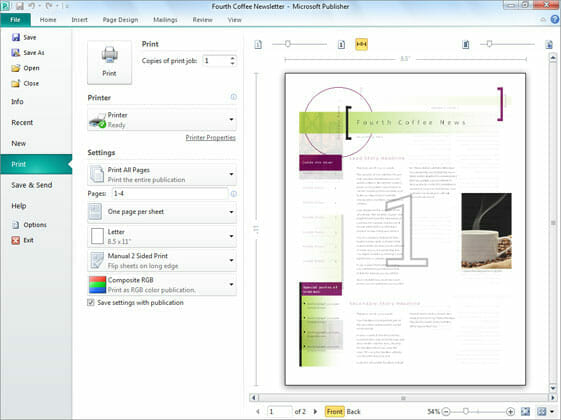Click the zoom out minus button
Screen dimensions: 561x420
coord(446,411)
